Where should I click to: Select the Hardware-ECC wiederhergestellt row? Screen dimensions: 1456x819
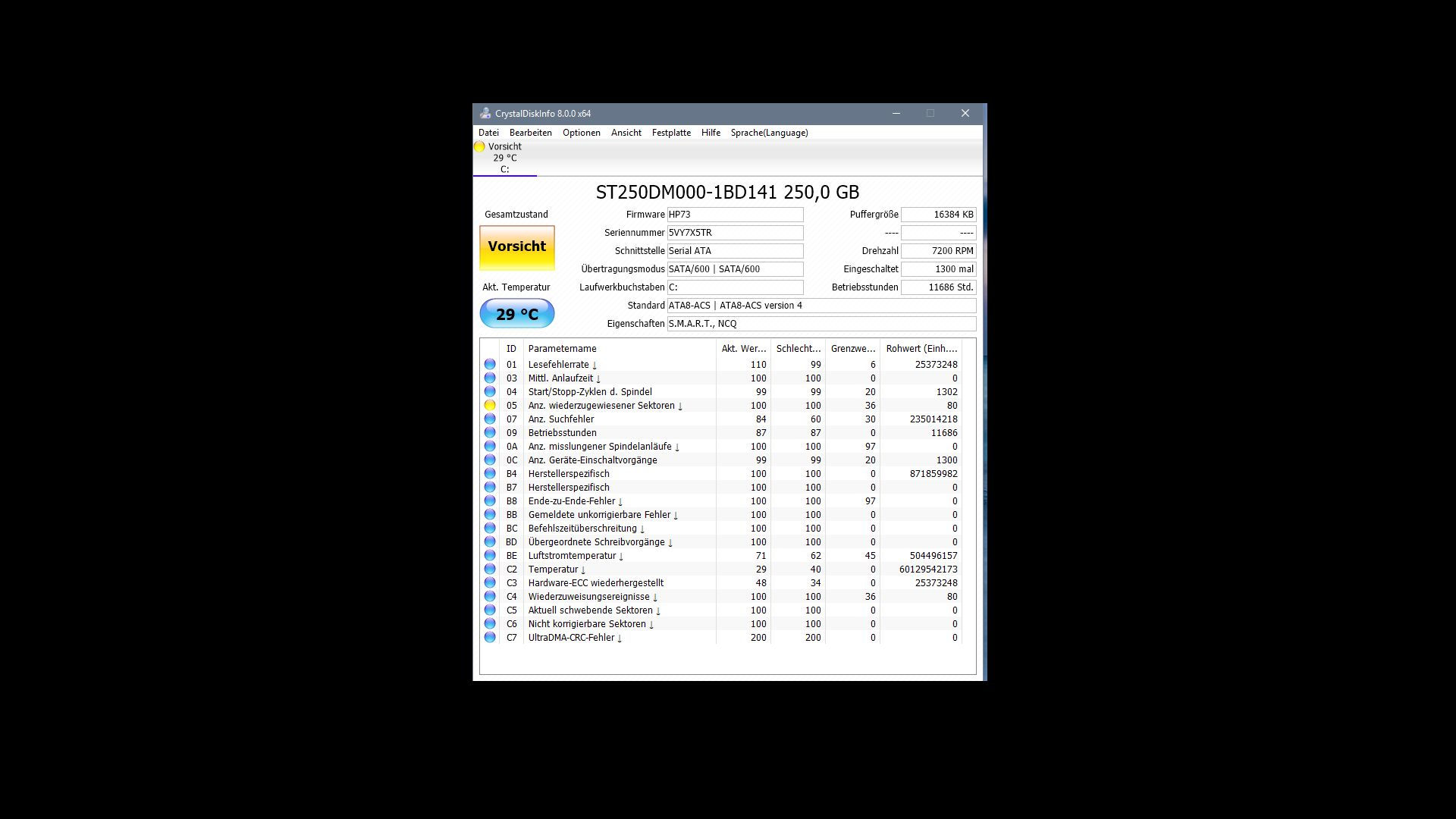(x=595, y=583)
